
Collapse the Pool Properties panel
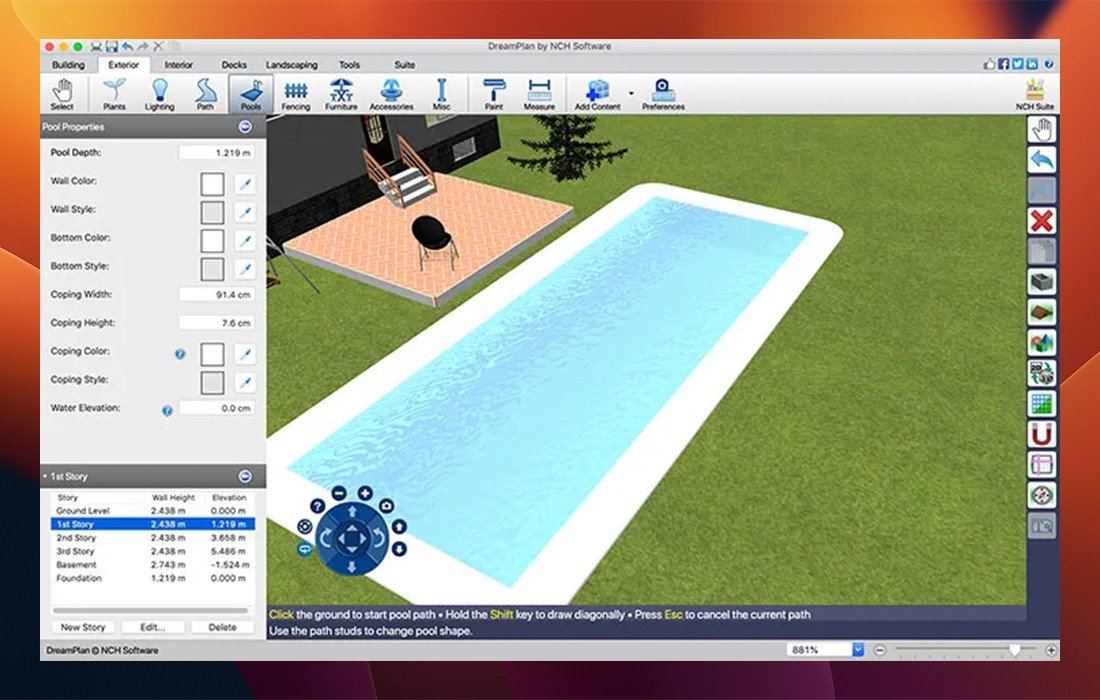pyautogui.click(x=245, y=127)
